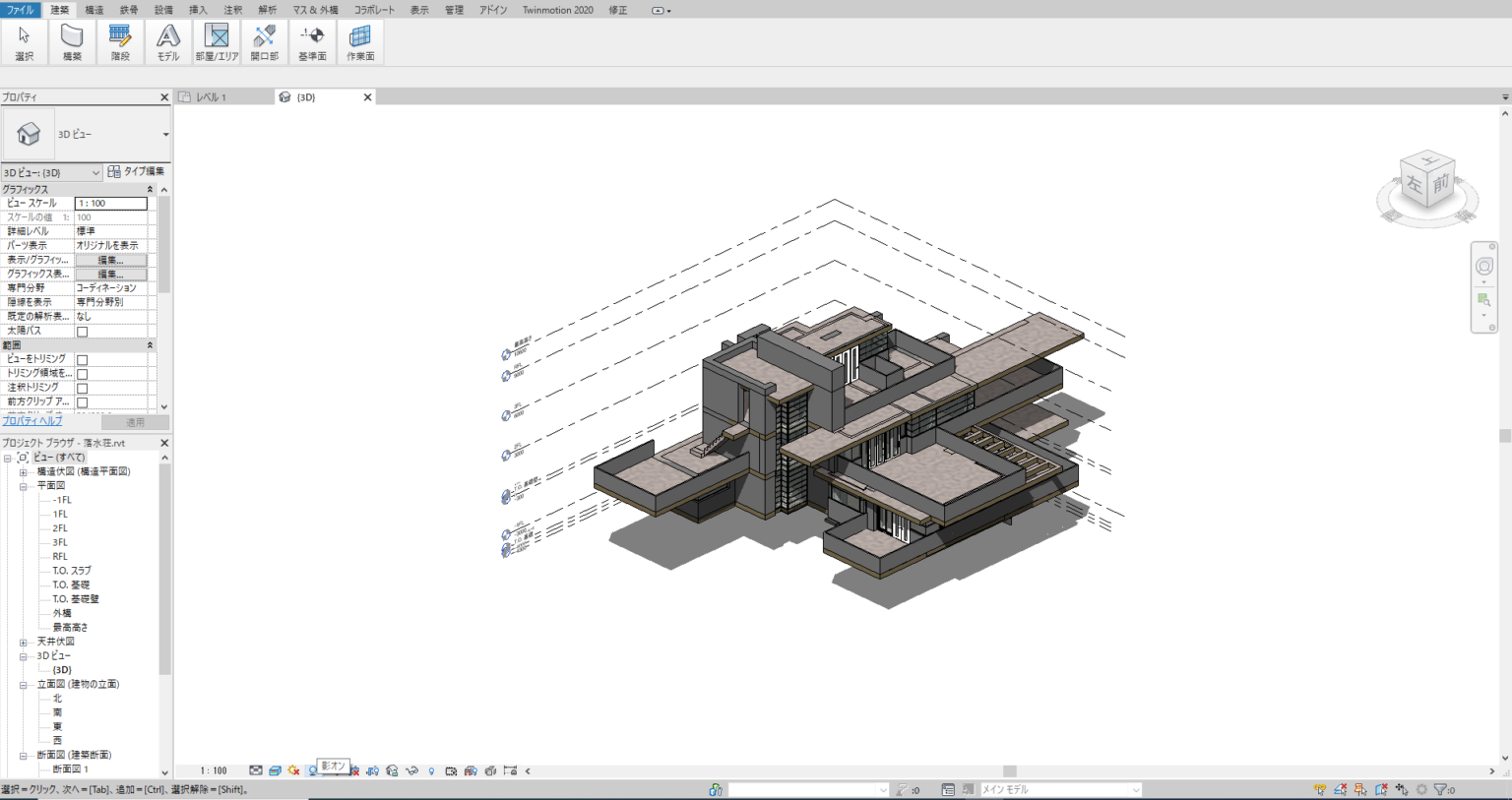Switch to the レベル 1 view tab
This screenshot has height=800, width=1512.
tap(211, 97)
